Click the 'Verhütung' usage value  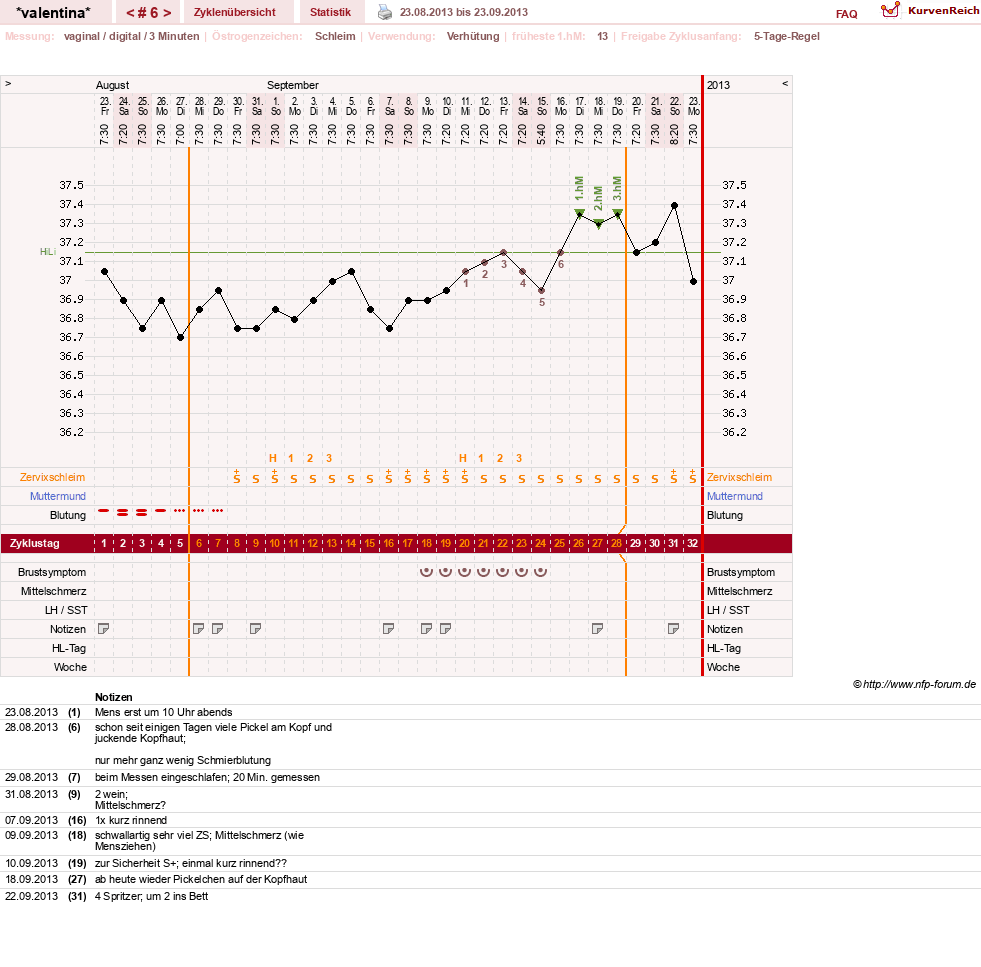[x=473, y=36]
